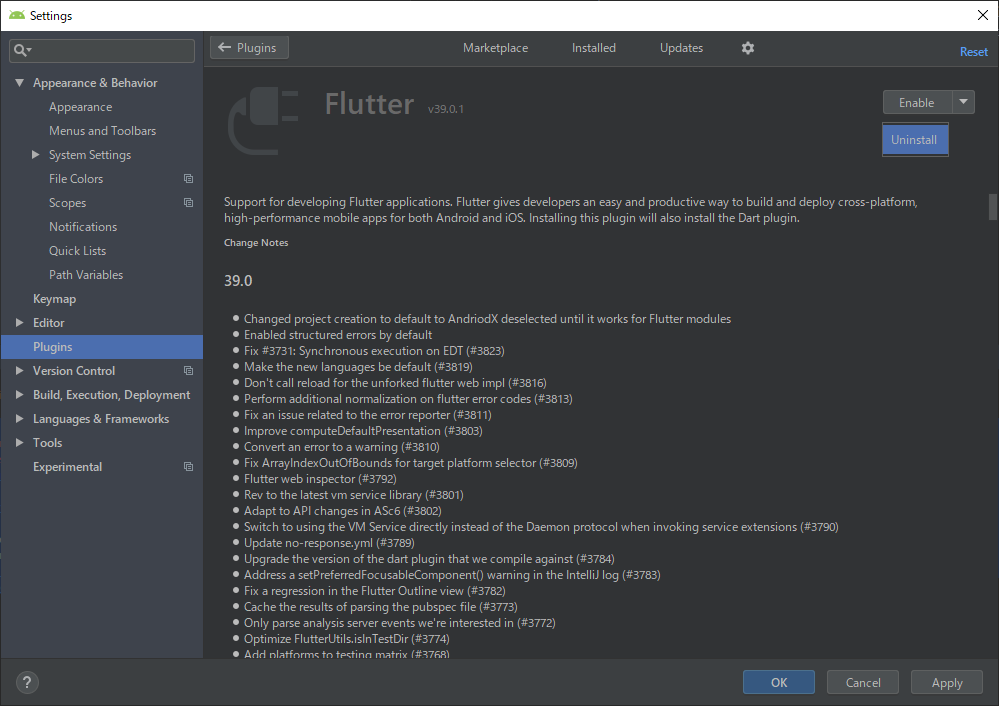Image resolution: width=999 pixels, height=706 pixels.
Task: Open Appearance settings page
Action: click(x=80, y=107)
